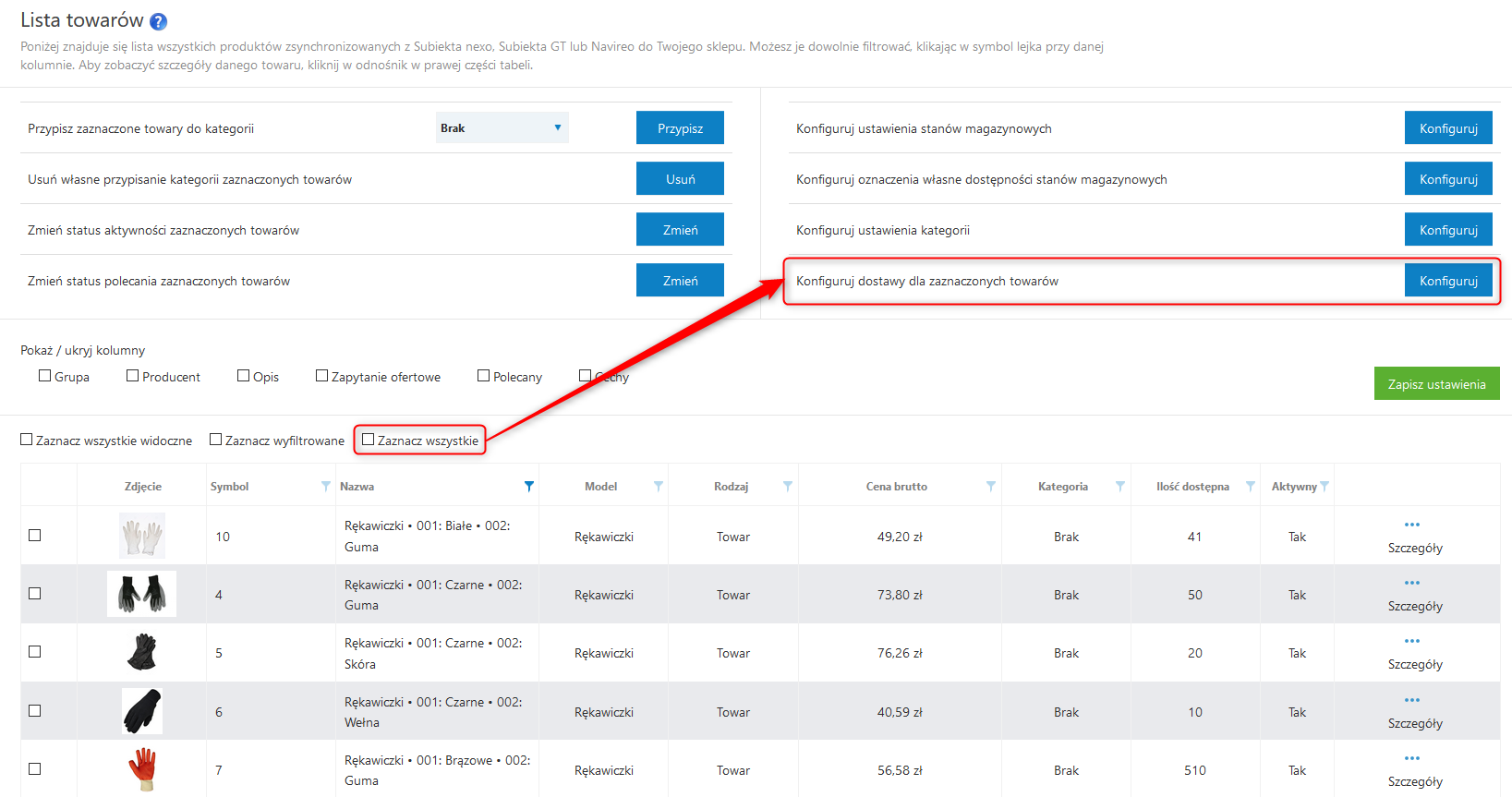Screen dimensions: 1512x797
Task: Open the Rodzaj column filter funnel
Action: pyautogui.click(x=787, y=487)
